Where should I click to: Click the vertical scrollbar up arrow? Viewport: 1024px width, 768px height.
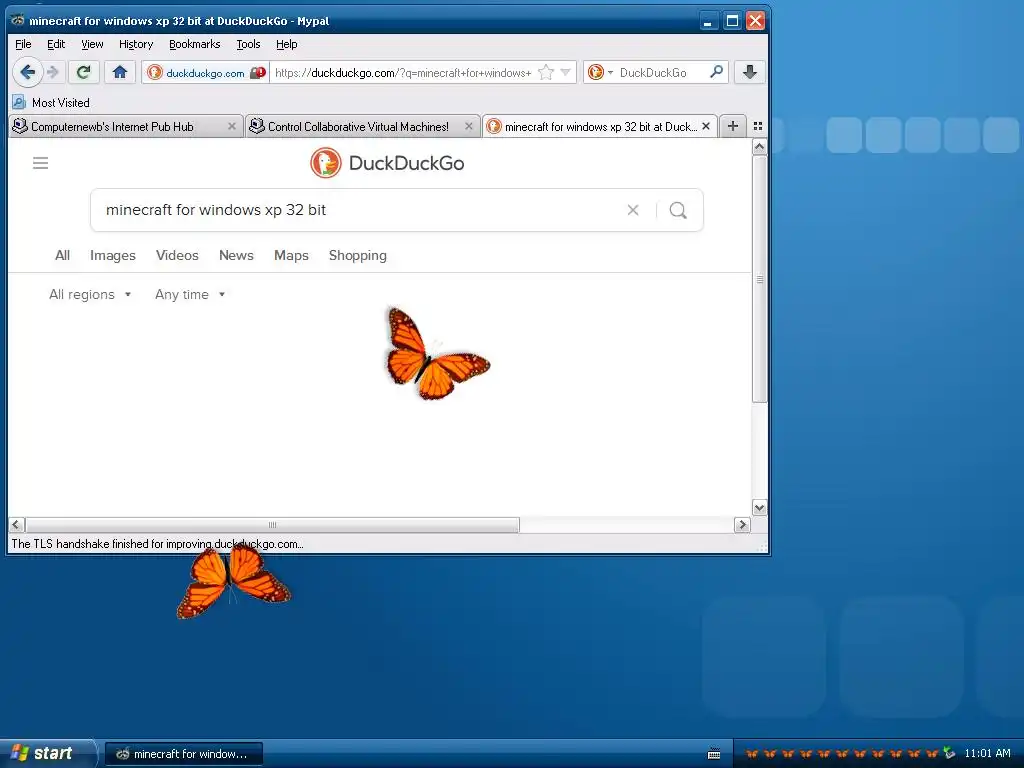[759, 147]
